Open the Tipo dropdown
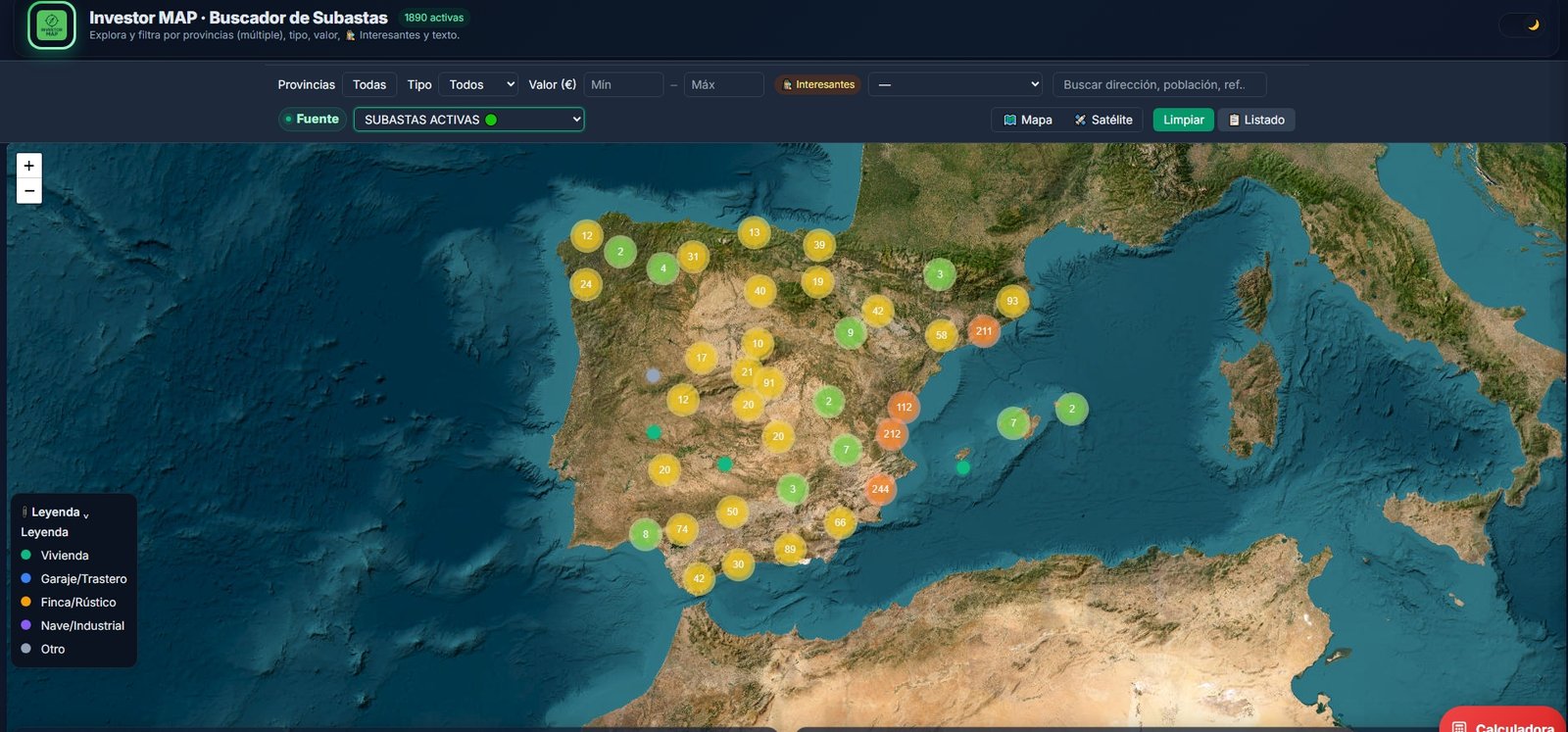Screen dimensions: 1568x732 478,85
